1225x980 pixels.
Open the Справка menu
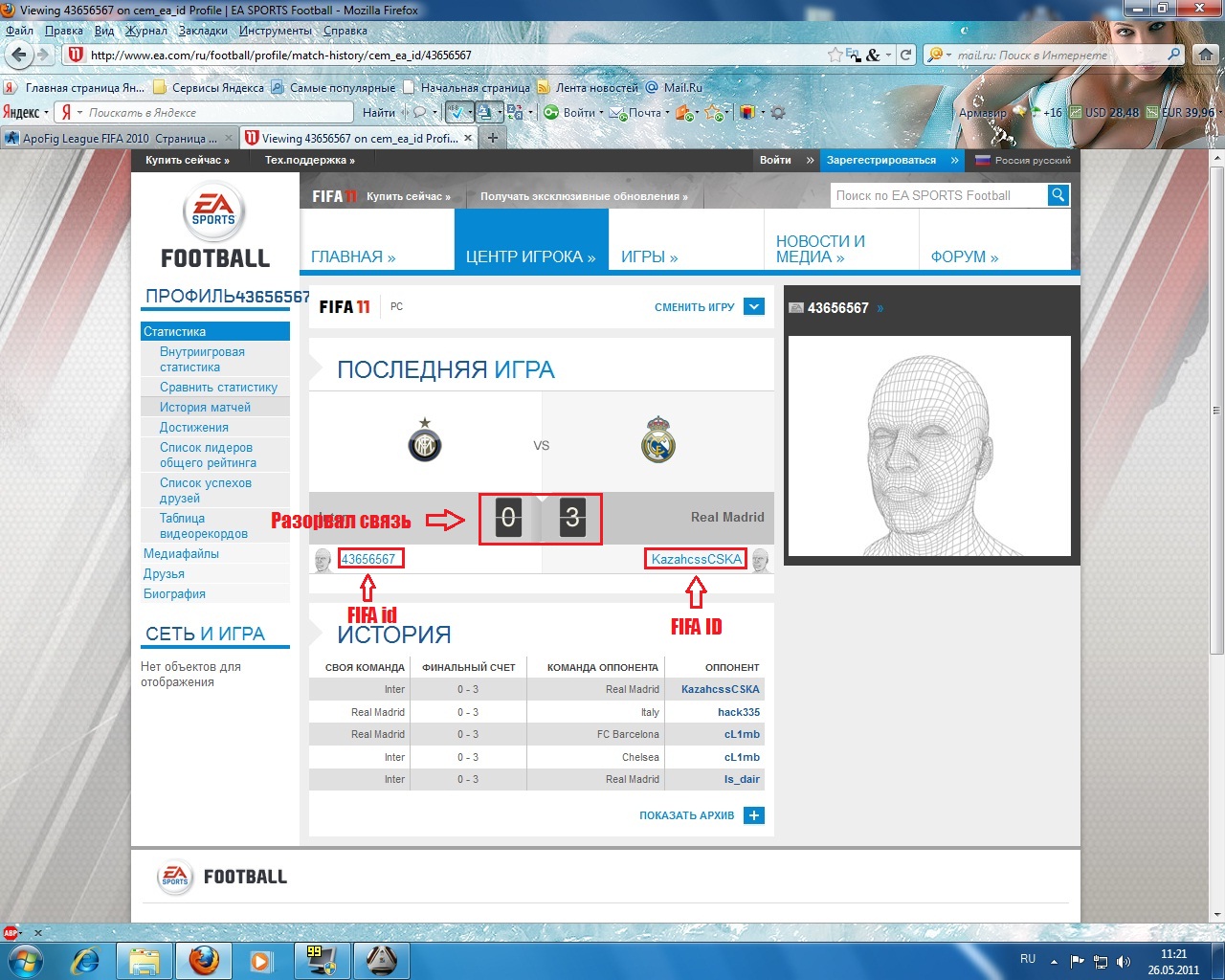coord(345,31)
